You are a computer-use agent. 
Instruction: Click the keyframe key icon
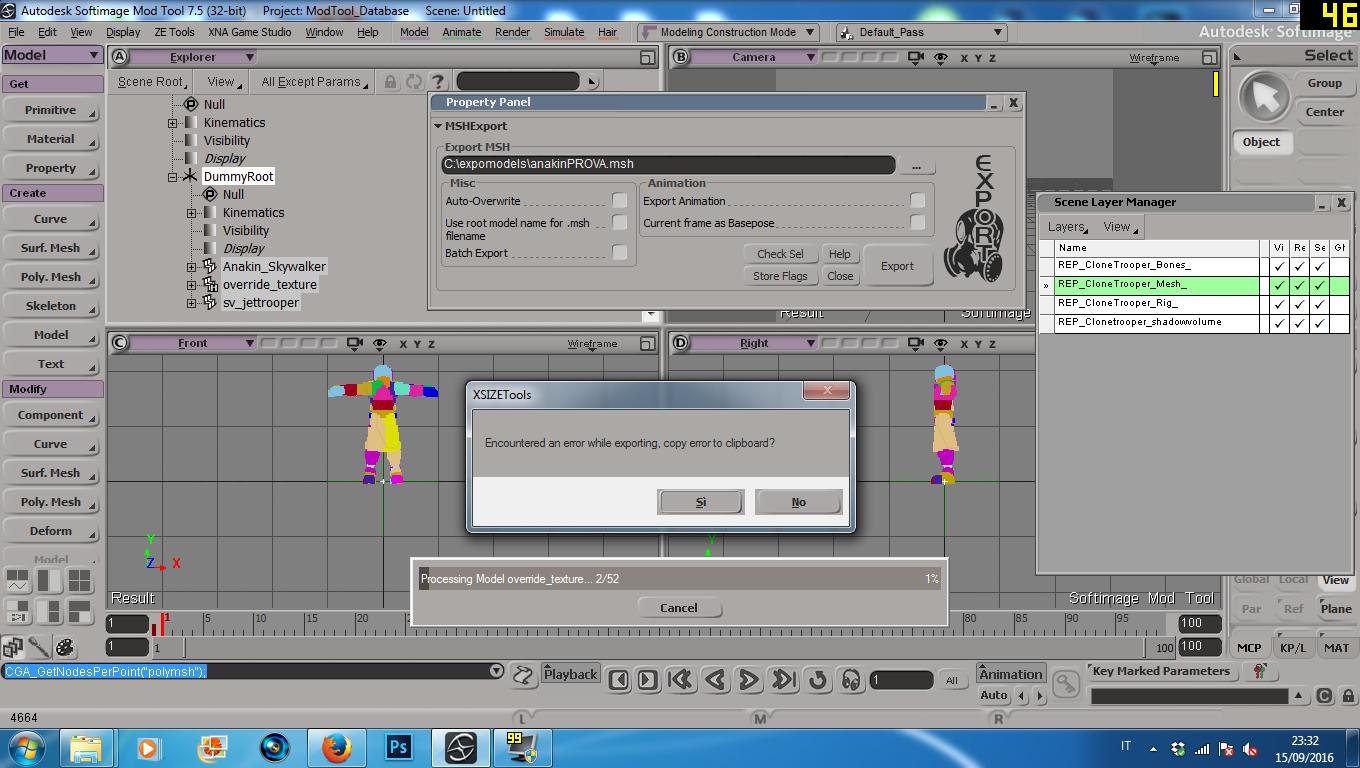[x=1067, y=684]
